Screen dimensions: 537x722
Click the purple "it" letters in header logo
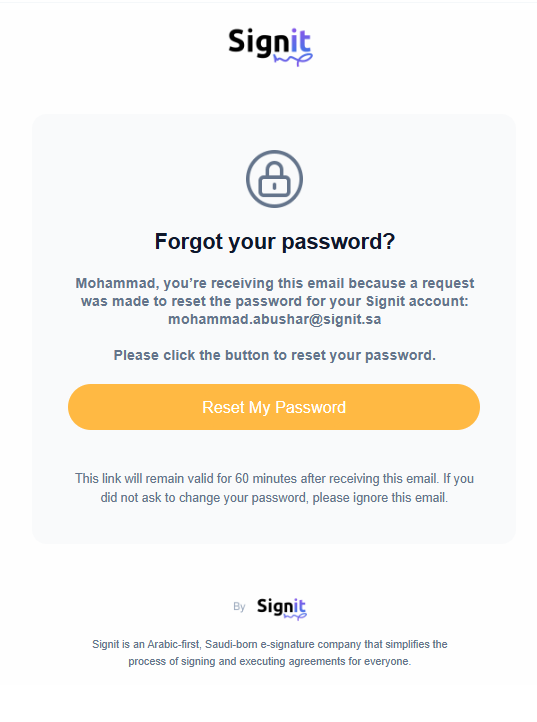[301, 41]
